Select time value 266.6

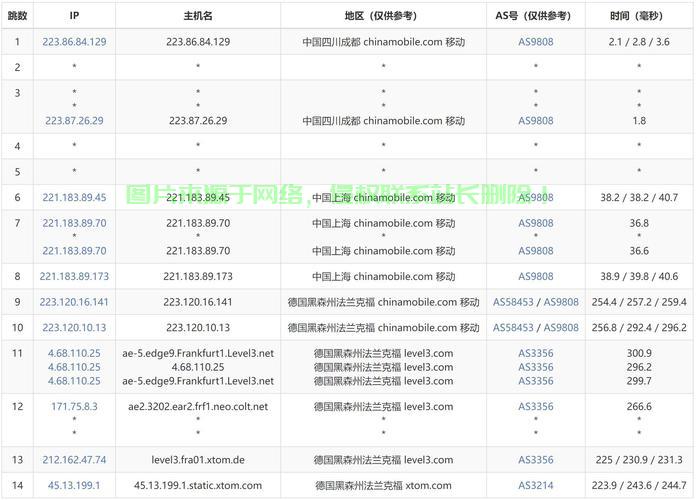click(x=639, y=406)
